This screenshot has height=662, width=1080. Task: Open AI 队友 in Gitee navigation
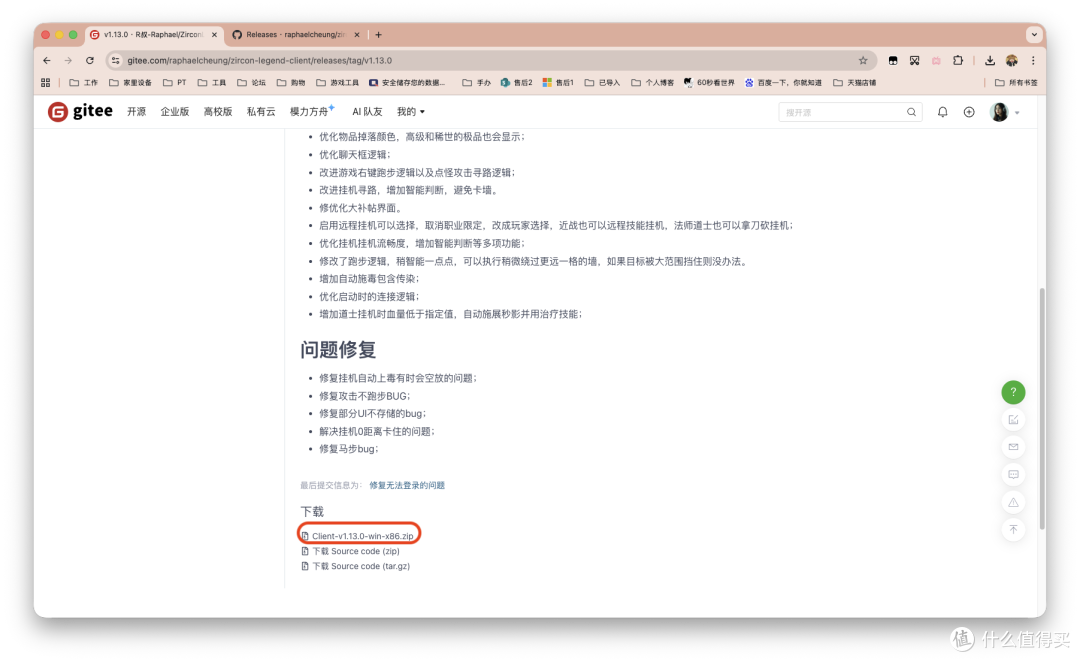coord(367,112)
